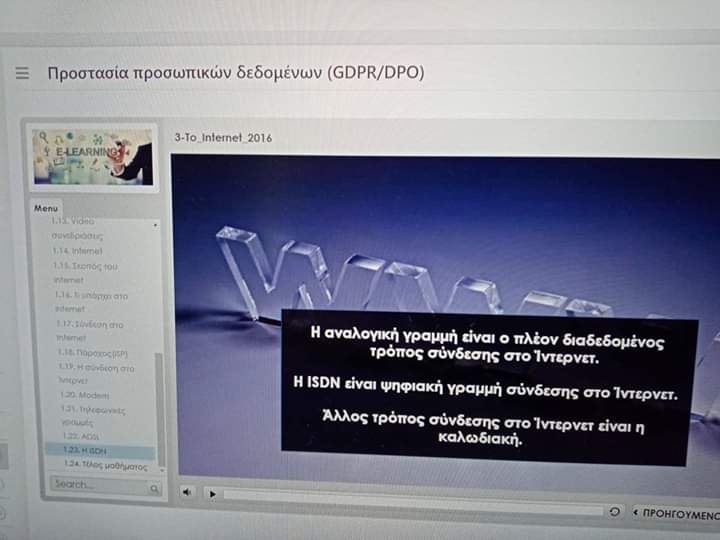Open lesson 1.21 Τηλεφωνικές γραμμές

[93, 416]
